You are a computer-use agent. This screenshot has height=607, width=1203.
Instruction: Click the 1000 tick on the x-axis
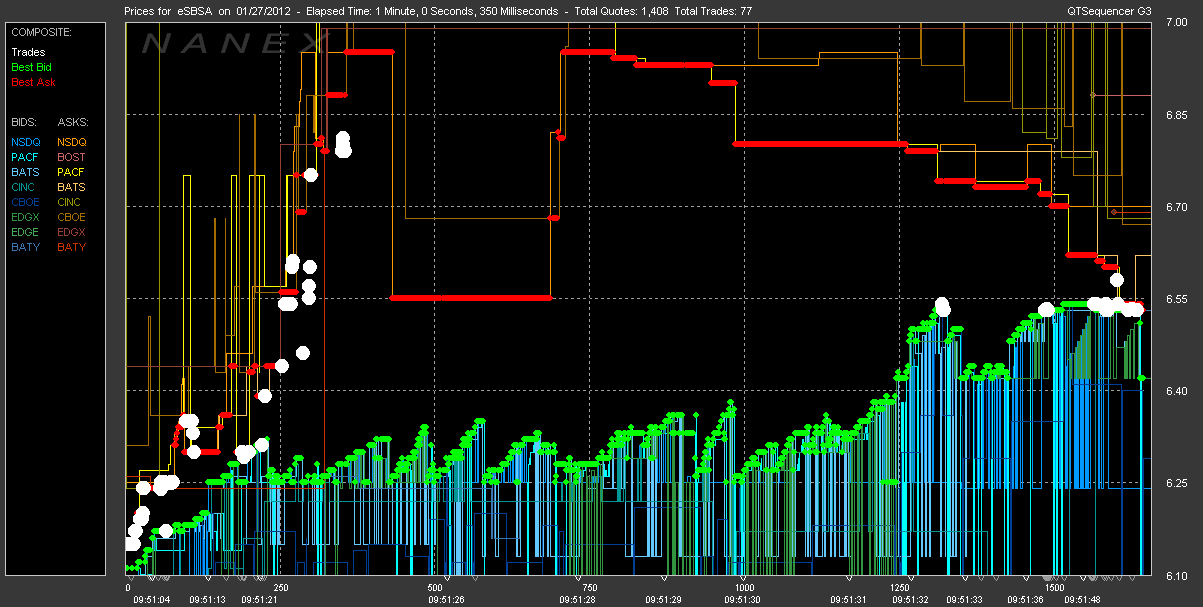[744, 588]
